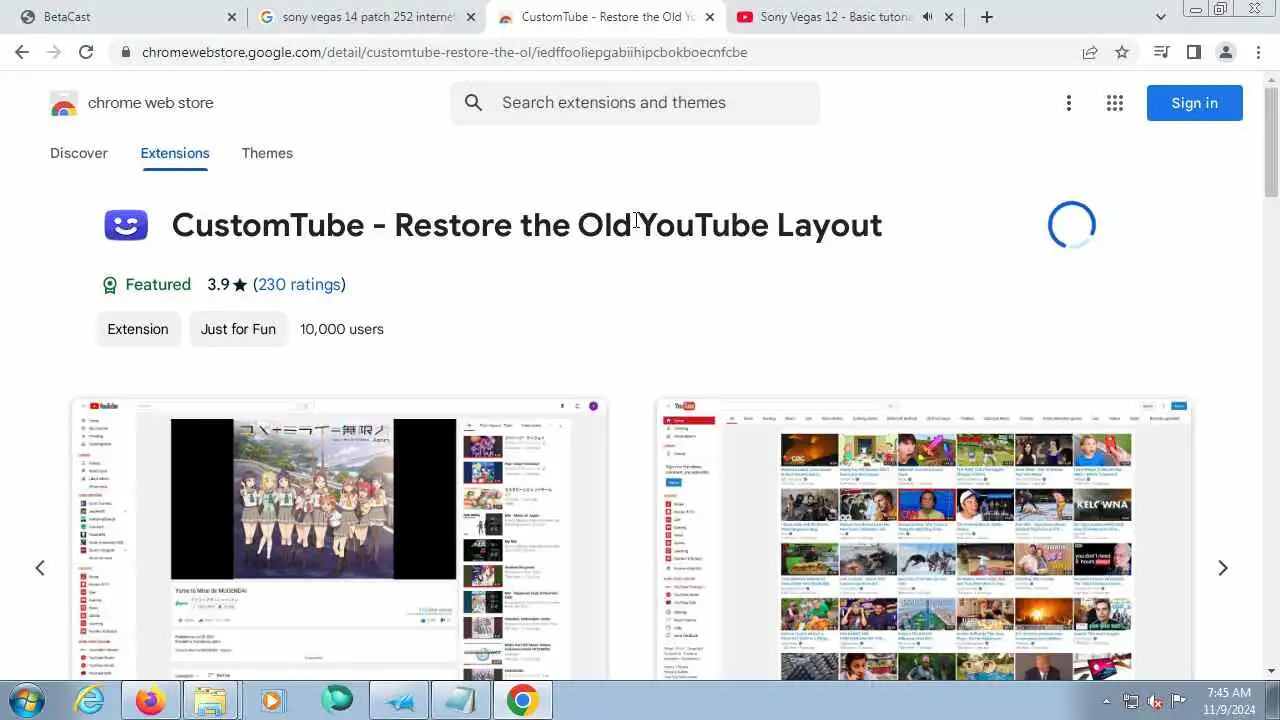Screen dimensions: 1280x720
Task: Reload the current page
Action: [x=86, y=52]
